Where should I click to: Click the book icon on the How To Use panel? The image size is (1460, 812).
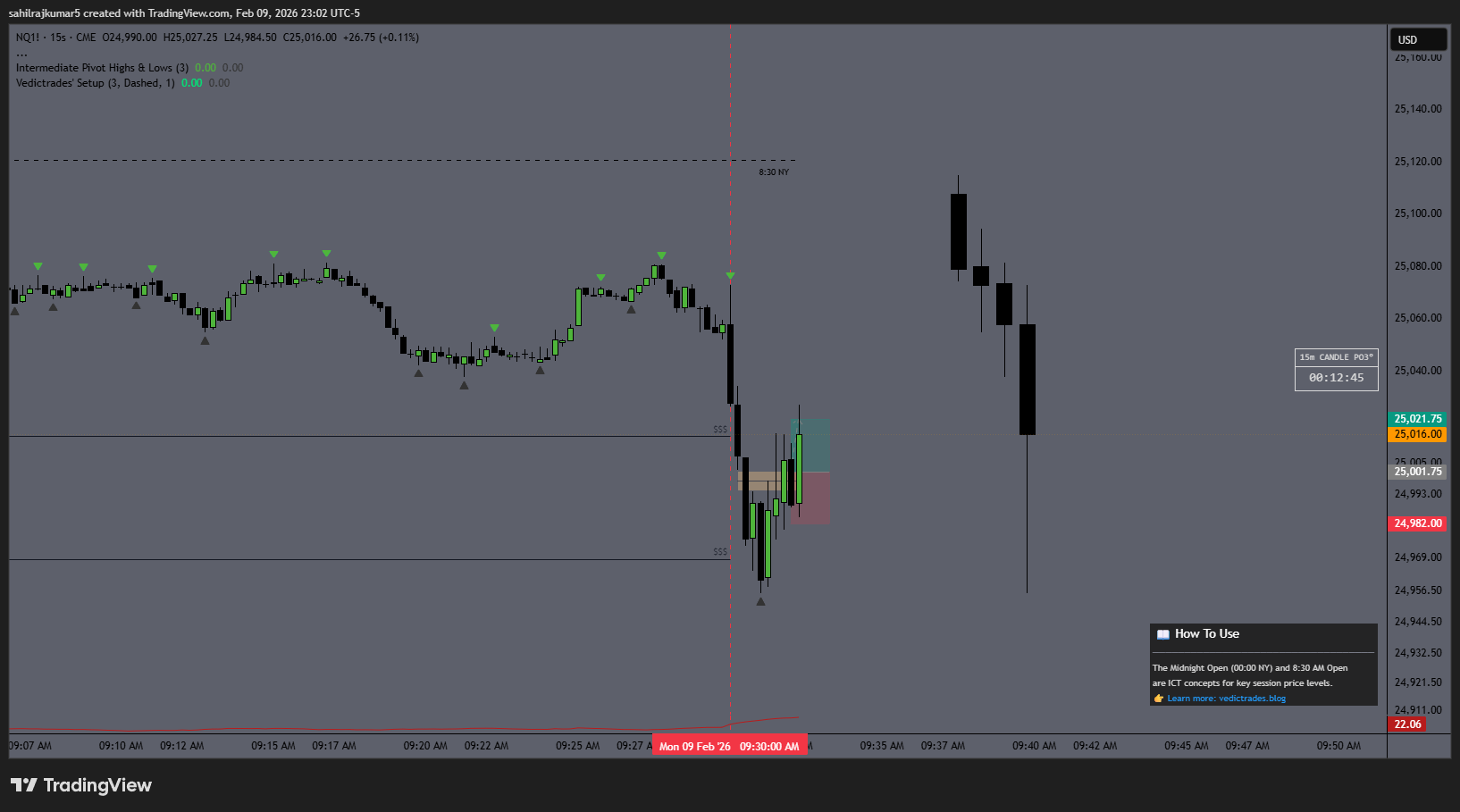pos(1162,633)
